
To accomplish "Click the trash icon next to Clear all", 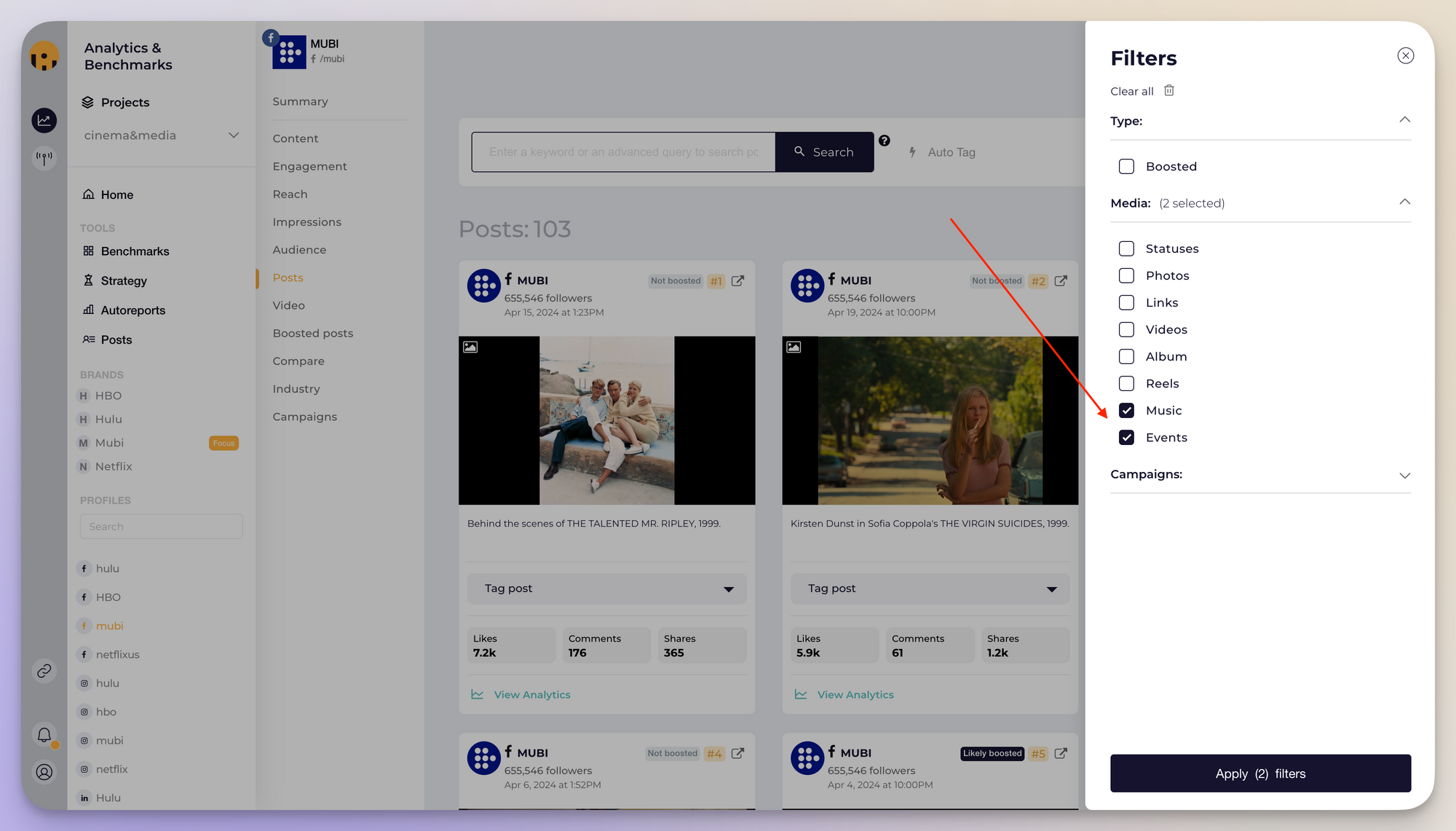I will click(1169, 90).
